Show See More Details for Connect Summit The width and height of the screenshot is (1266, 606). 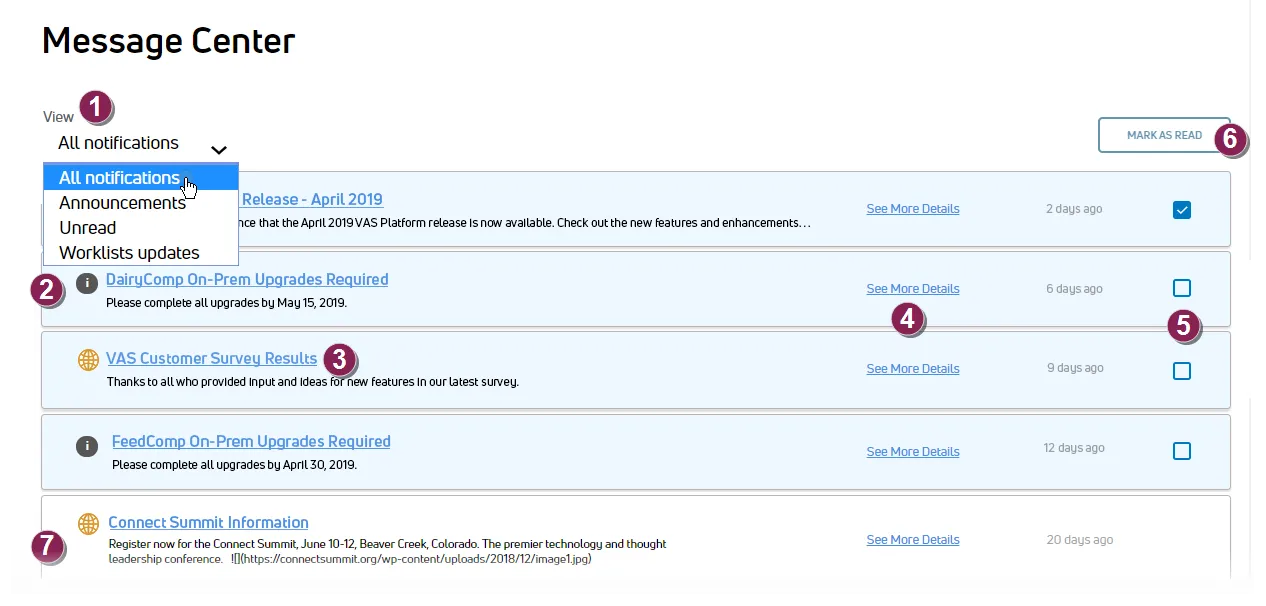913,540
